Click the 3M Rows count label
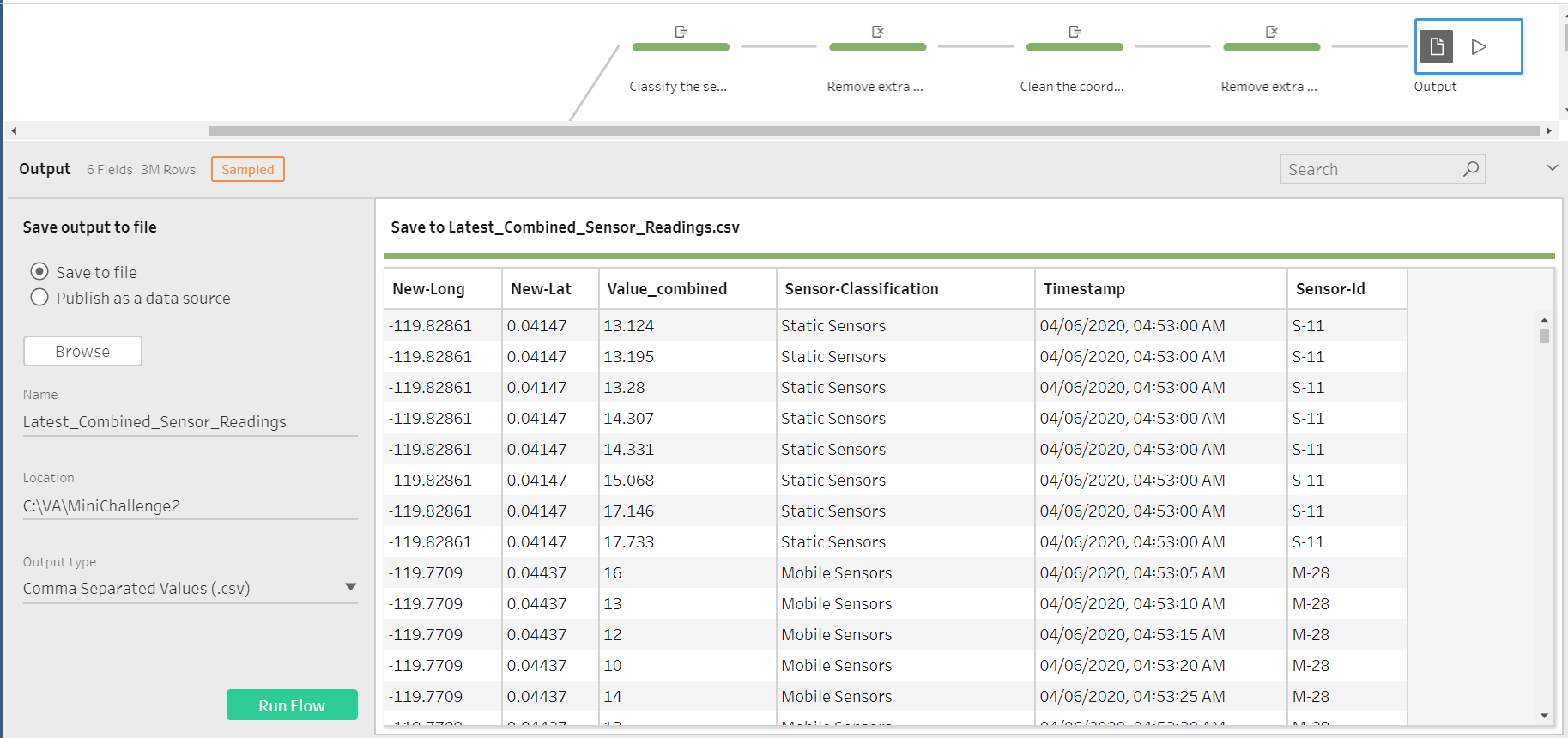 [x=168, y=170]
